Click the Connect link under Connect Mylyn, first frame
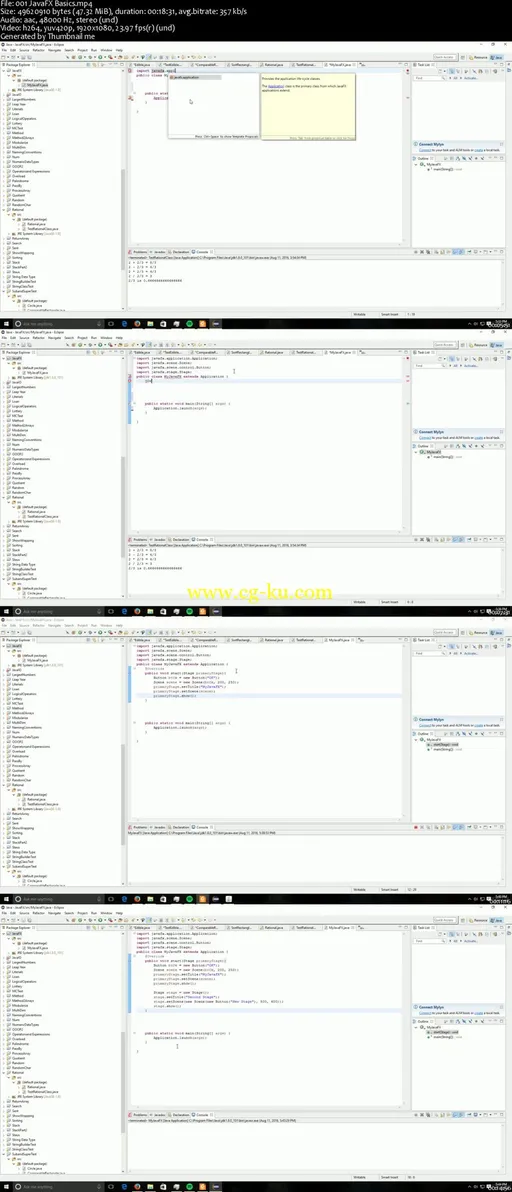The height and width of the screenshot is (1192, 512). pos(425,150)
